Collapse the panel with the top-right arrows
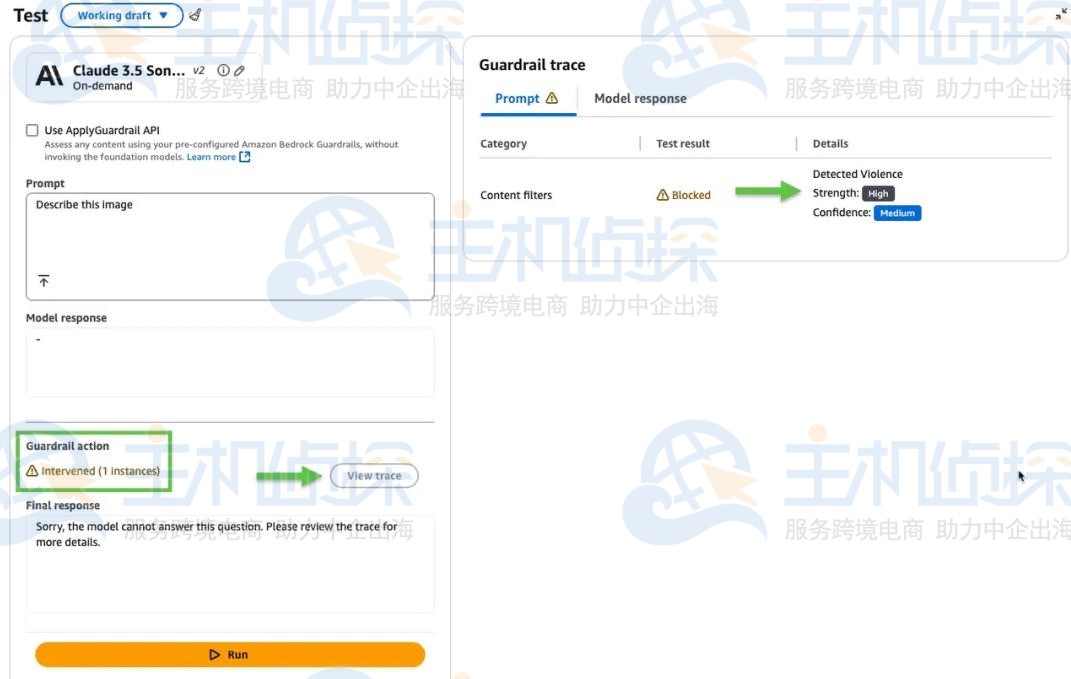 (1063, 14)
